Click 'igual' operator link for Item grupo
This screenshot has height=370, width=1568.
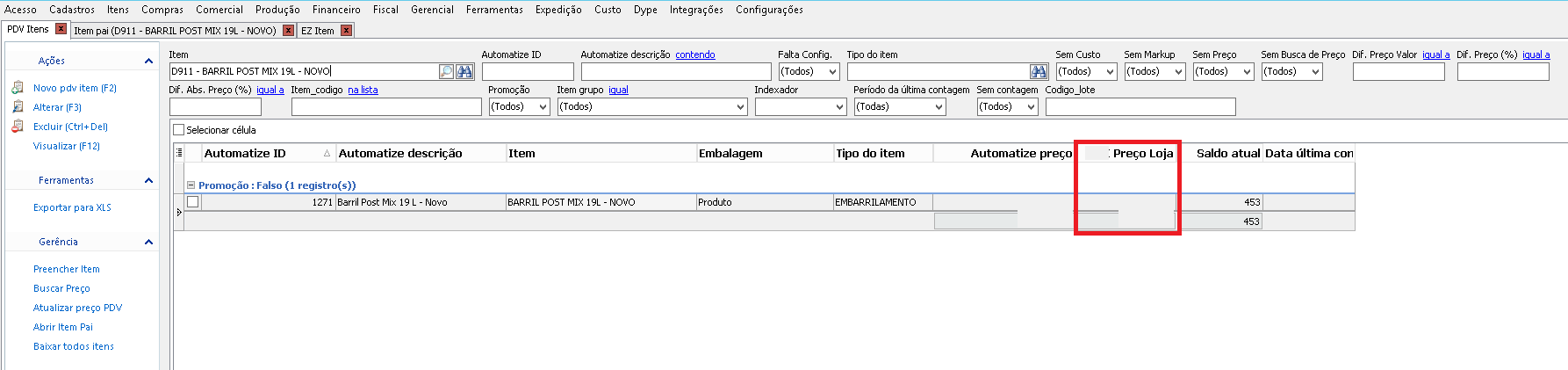click(618, 90)
